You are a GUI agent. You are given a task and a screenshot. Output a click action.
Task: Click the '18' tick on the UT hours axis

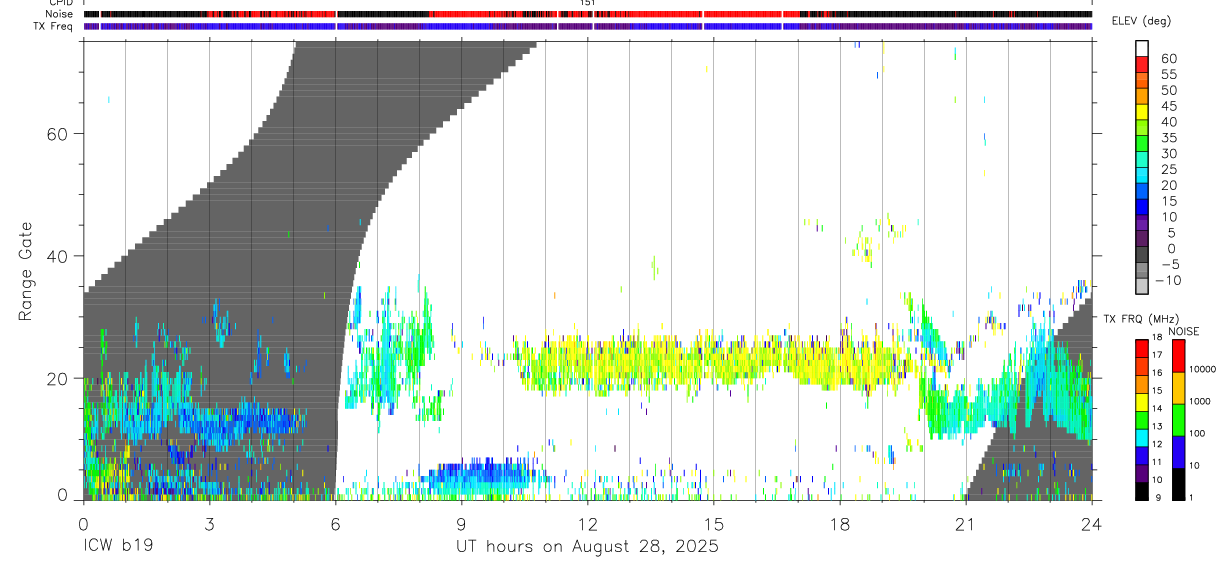click(840, 524)
